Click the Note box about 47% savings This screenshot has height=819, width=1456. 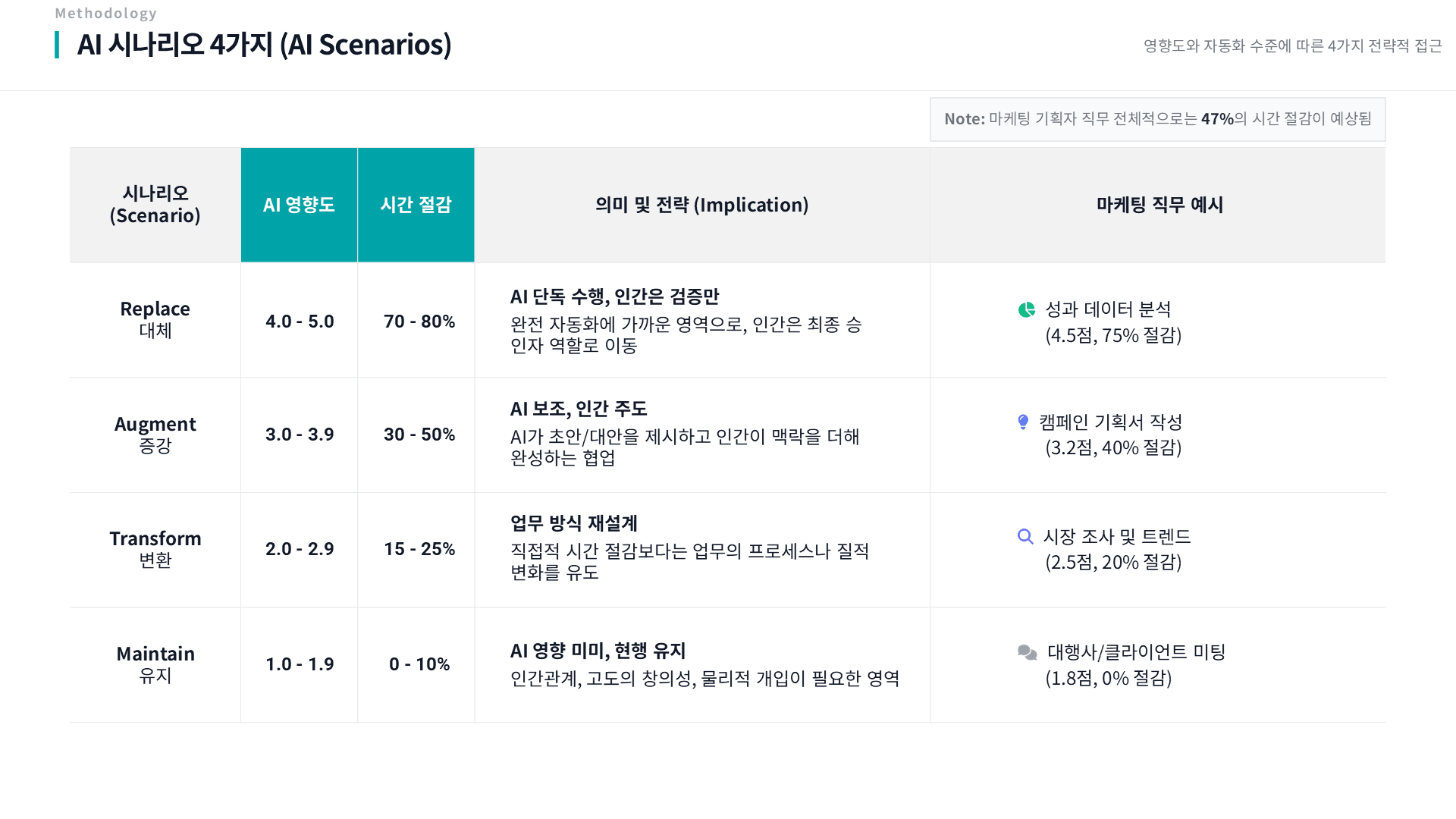[1157, 119]
